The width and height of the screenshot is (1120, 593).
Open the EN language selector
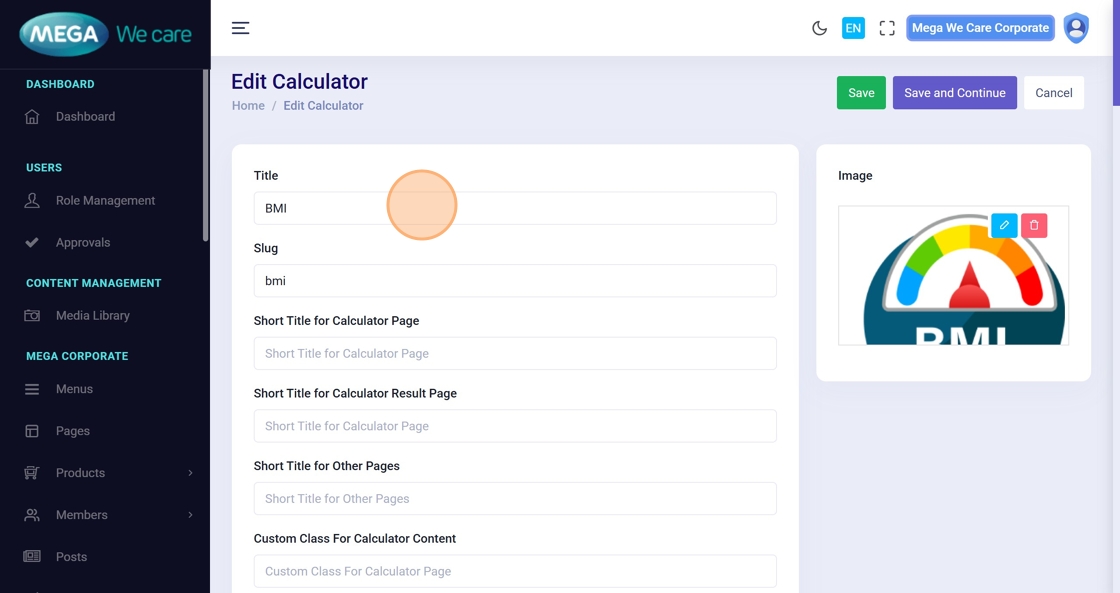pos(853,28)
